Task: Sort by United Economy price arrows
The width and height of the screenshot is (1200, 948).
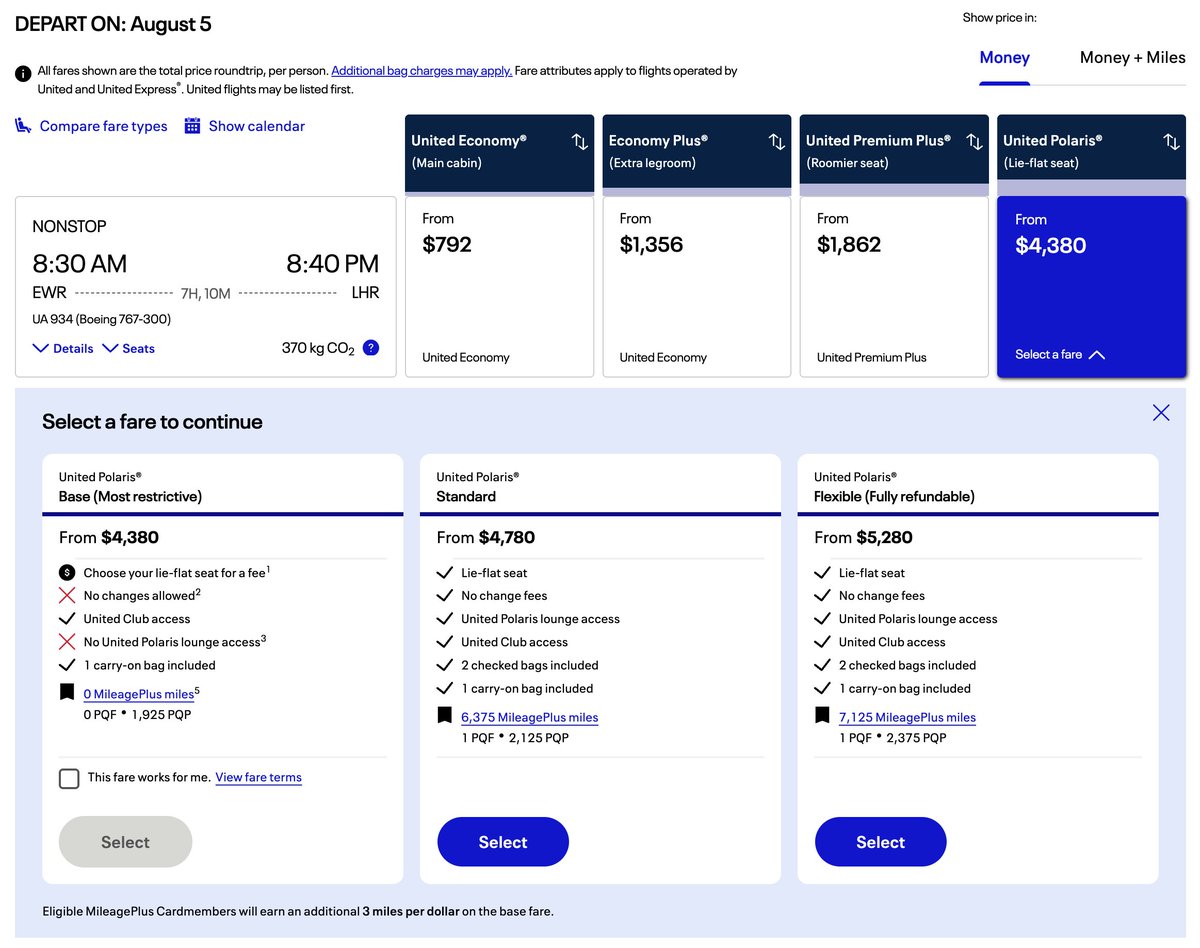Action: [x=580, y=142]
